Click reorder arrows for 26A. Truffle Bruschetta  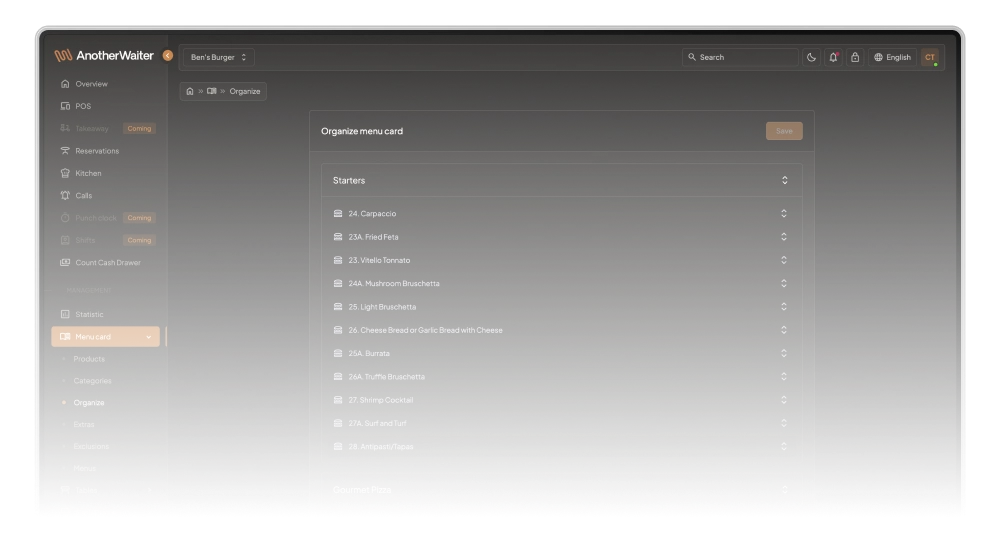pyautogui.click(x=784, y=376)
